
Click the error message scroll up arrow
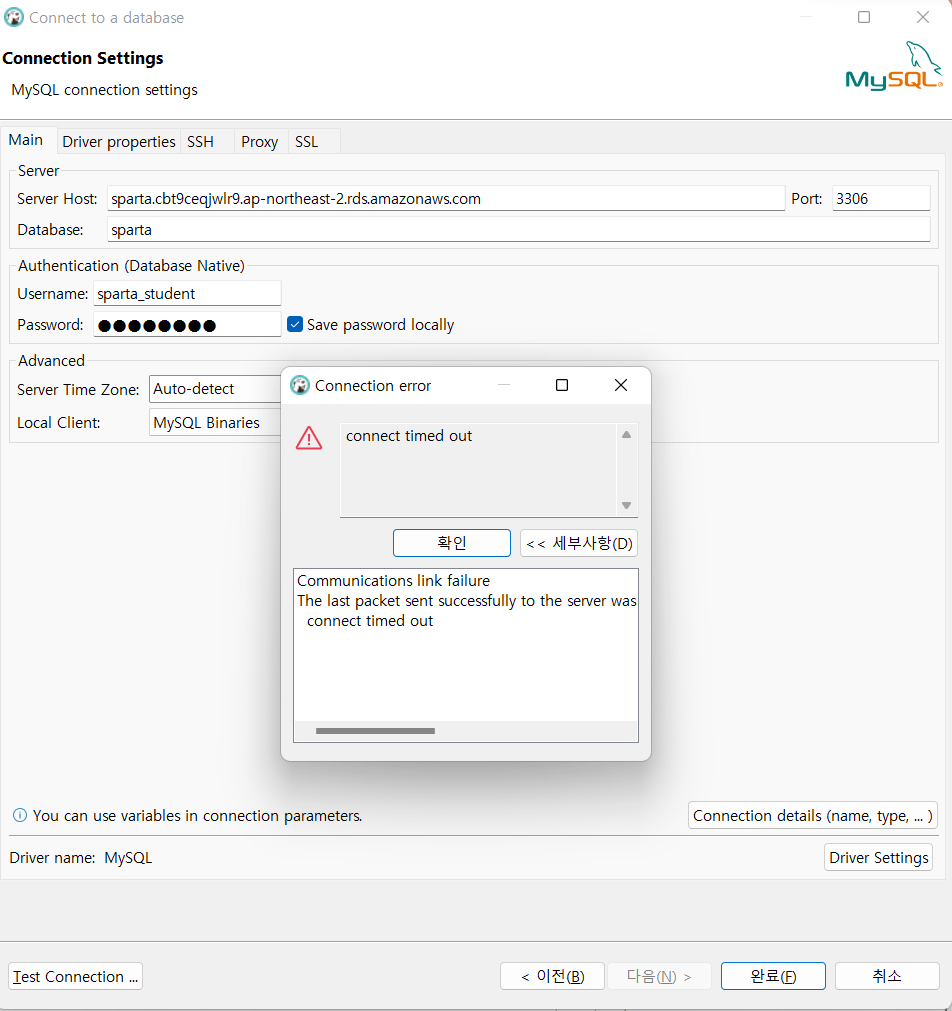click(x=626, y=435)
